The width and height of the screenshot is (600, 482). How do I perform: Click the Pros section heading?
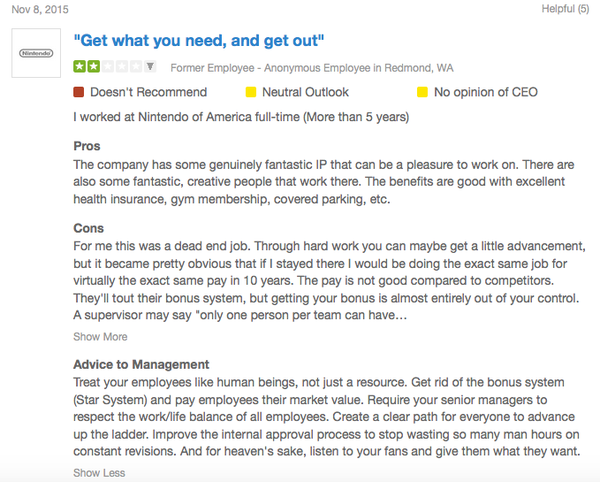87,146
